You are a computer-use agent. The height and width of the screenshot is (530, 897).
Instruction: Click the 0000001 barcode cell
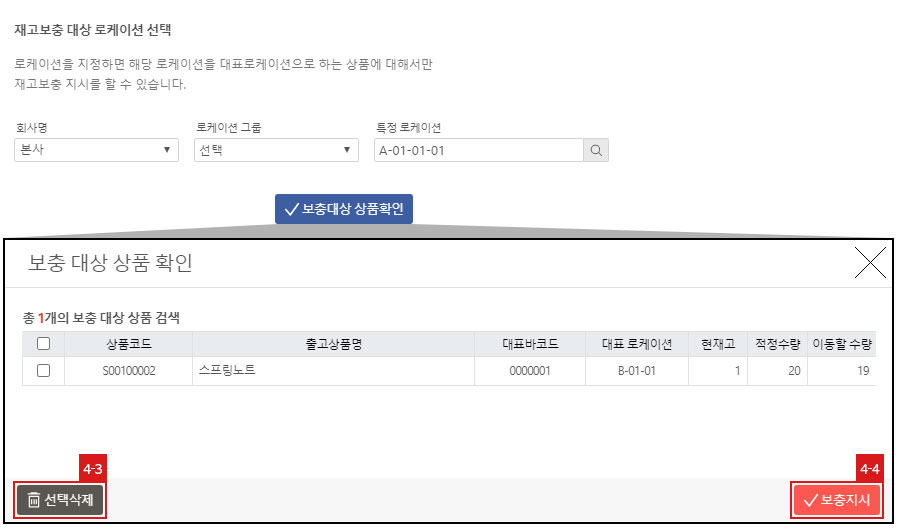[530, 371]
